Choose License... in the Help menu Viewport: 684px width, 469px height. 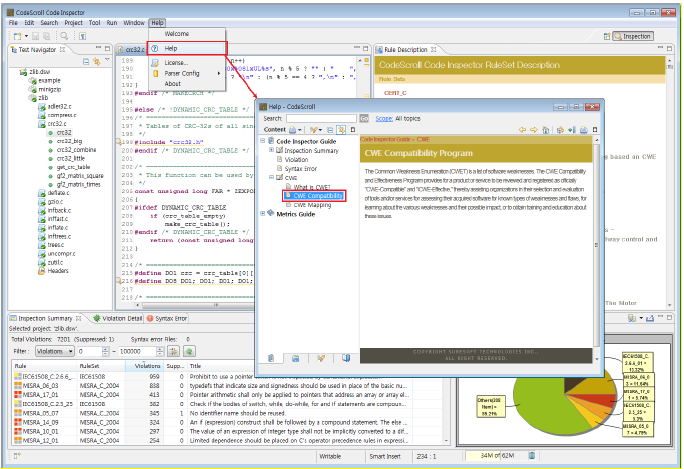[x=176, y=63]
